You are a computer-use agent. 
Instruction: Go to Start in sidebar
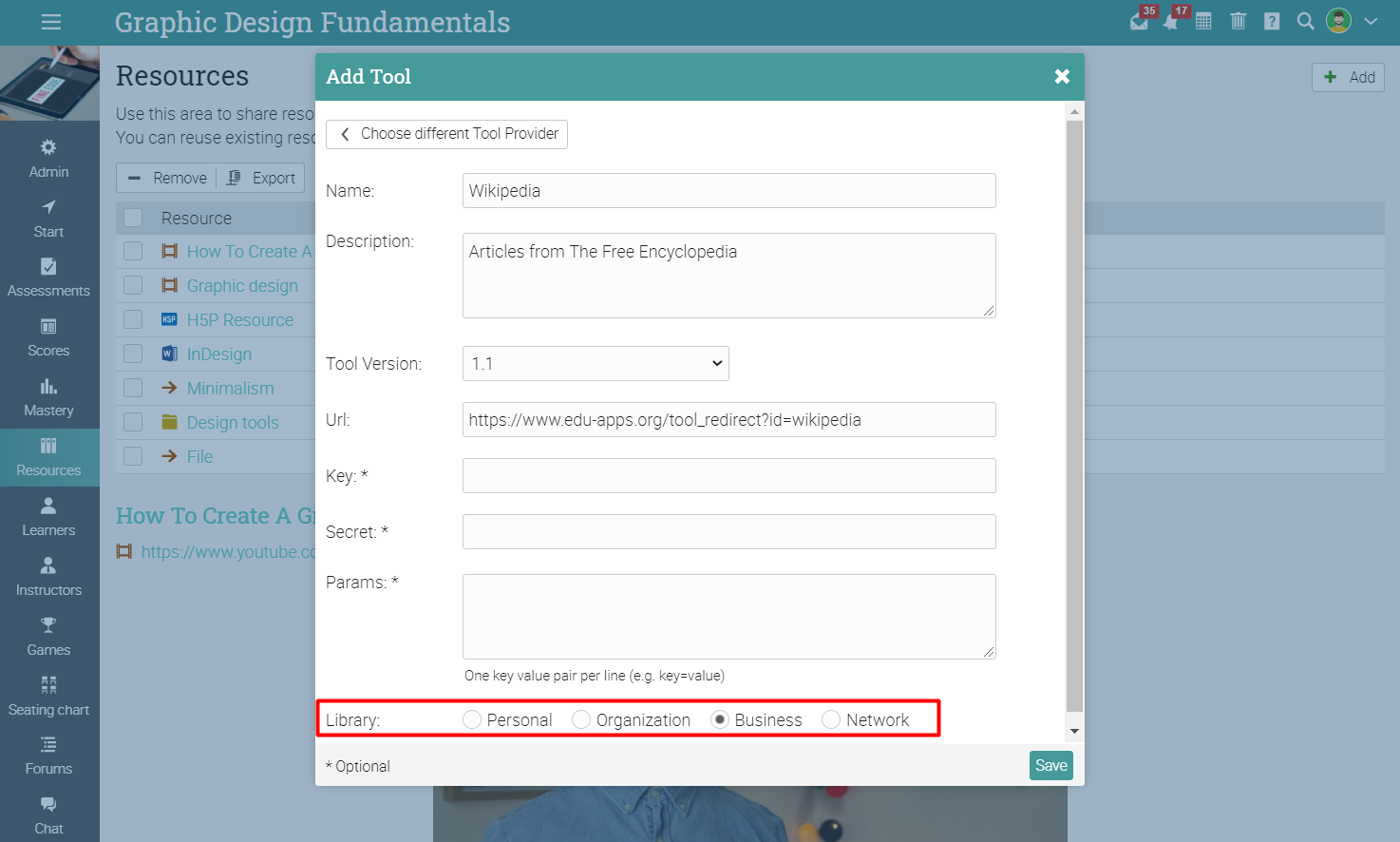[49, 219]
